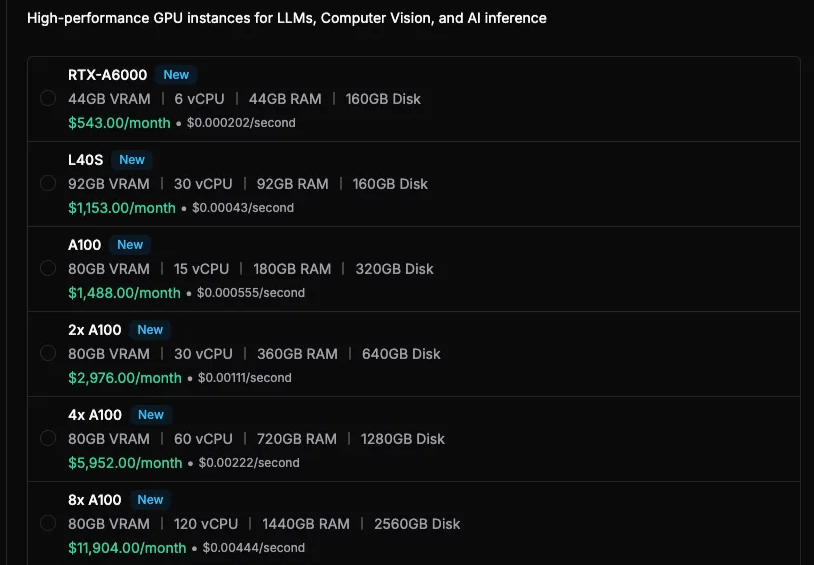Screen dimensions: 814x565
Task: Click the 2x A100 title
Action: coord(94,330)
